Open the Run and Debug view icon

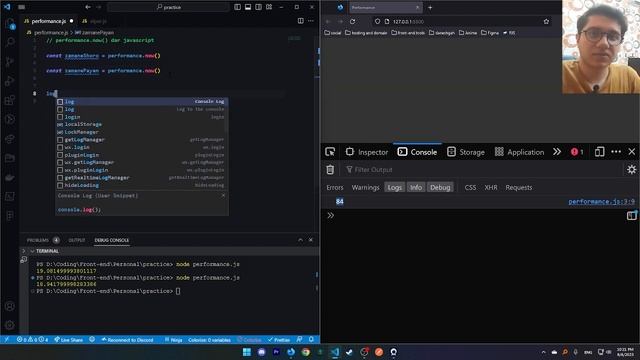[x=10, y=81]
